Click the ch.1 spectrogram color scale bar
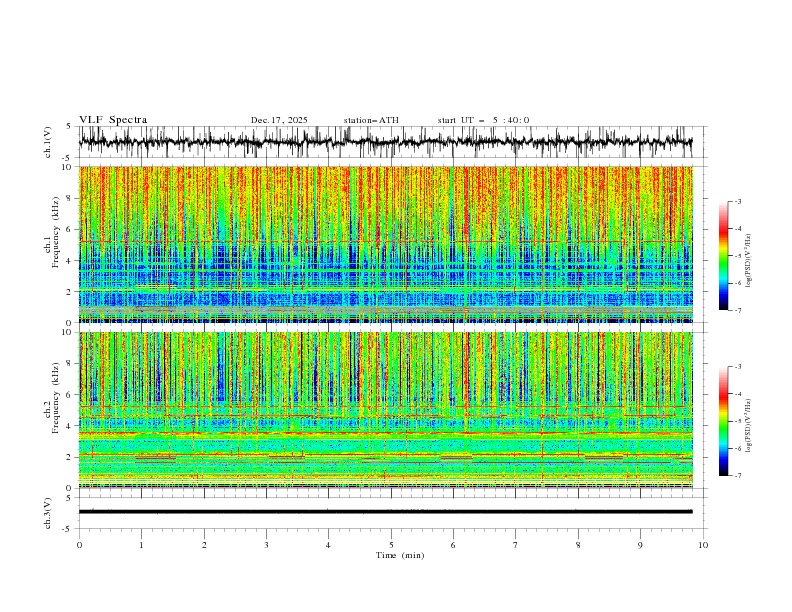 pos(723,256)
